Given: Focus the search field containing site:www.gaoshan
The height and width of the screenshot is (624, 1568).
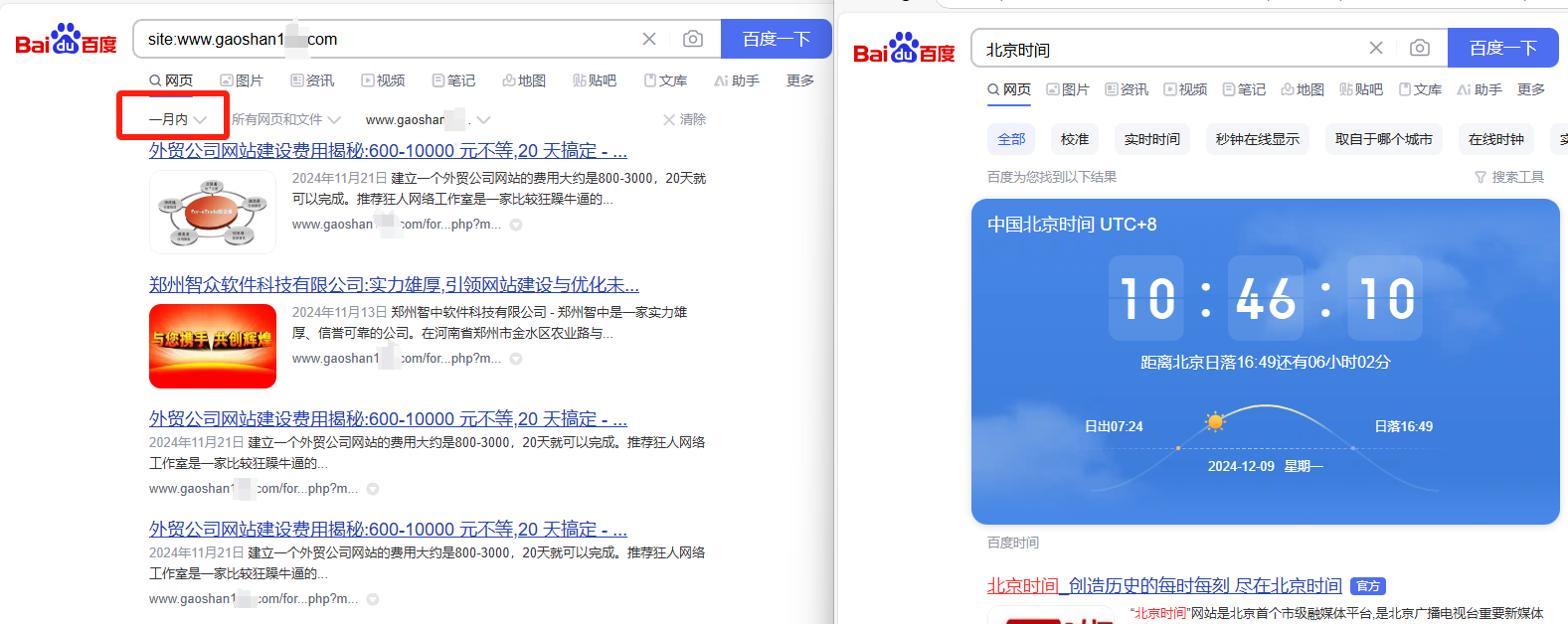Looking at the screenshot, I should coord(388,39).
